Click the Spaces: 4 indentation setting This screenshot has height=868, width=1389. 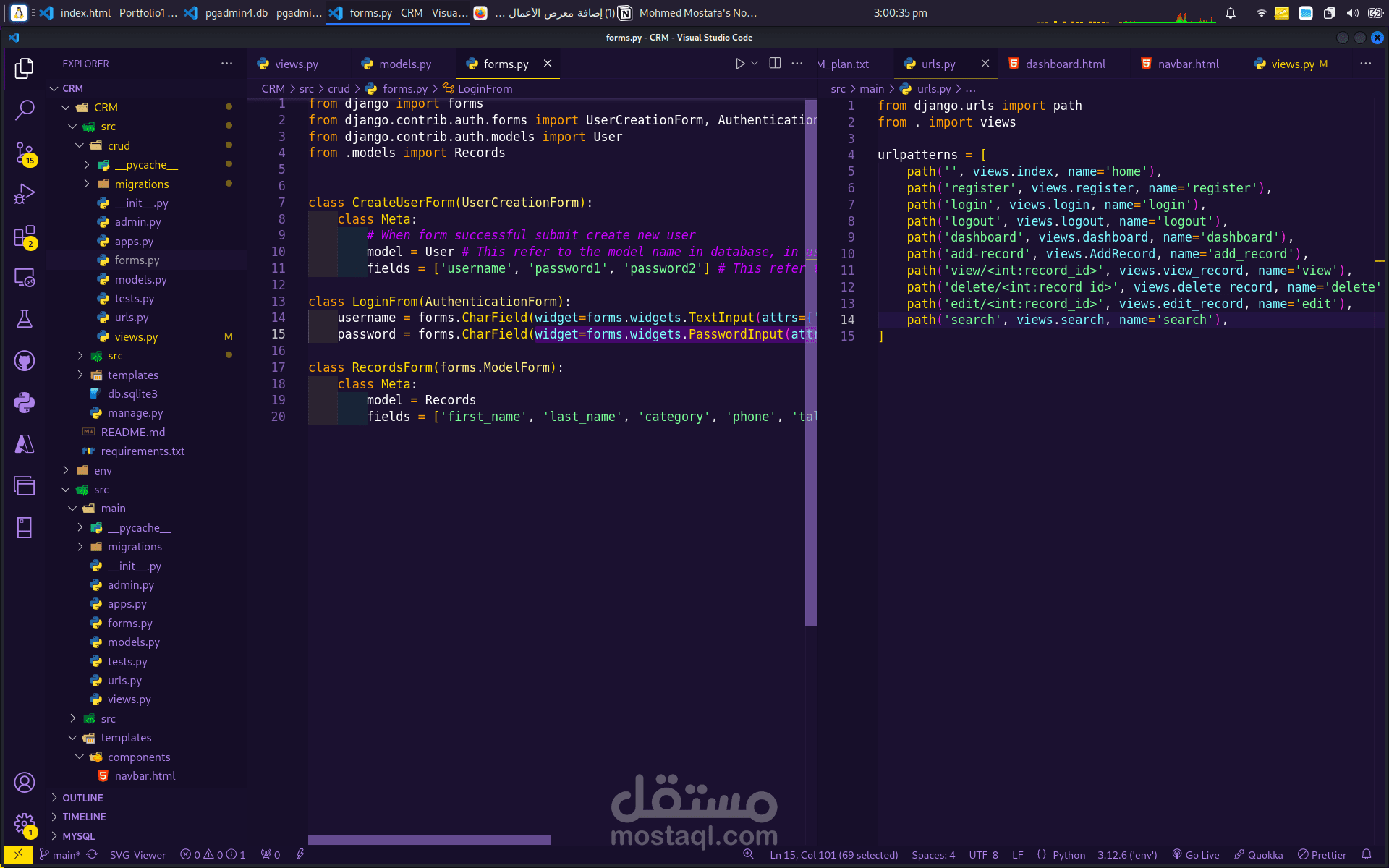tap(933, 854)
